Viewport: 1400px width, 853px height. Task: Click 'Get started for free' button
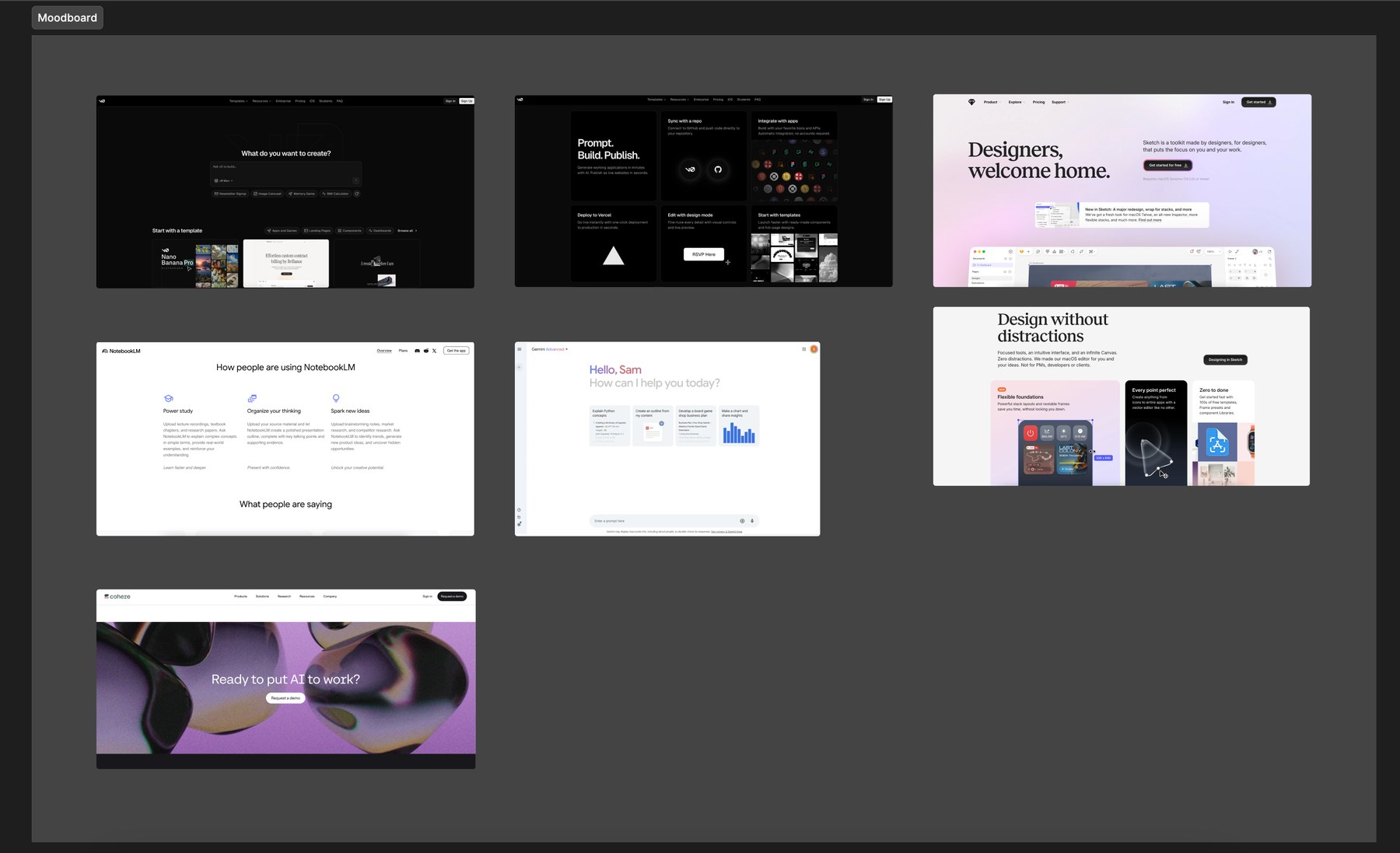[1167, 165]
